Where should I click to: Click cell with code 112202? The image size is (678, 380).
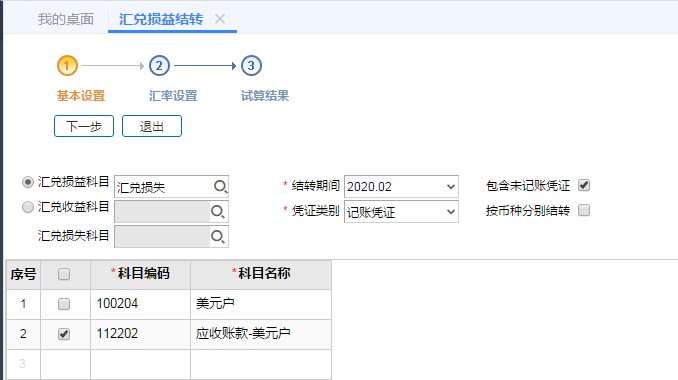pyautogui.click(x=141, y=334)
